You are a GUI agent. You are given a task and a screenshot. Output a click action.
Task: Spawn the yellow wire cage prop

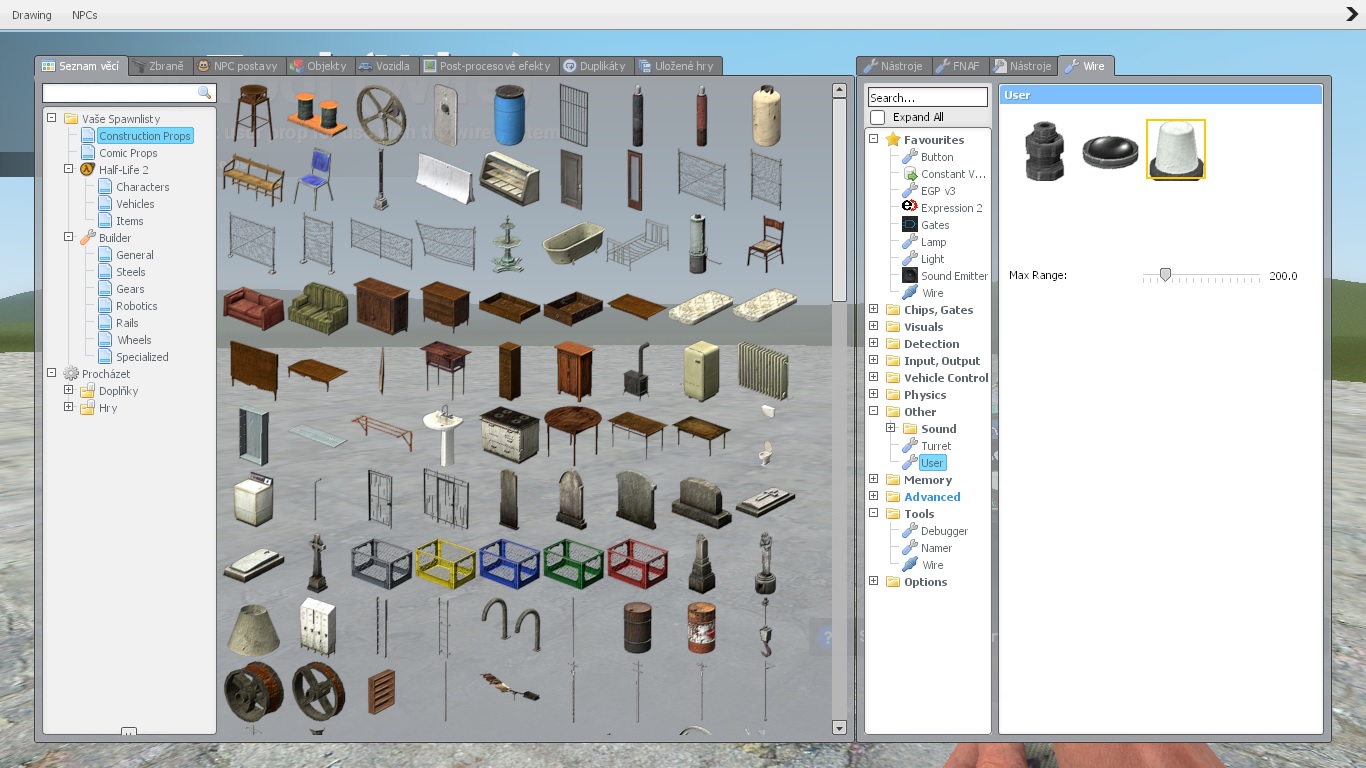pos(445,565)
